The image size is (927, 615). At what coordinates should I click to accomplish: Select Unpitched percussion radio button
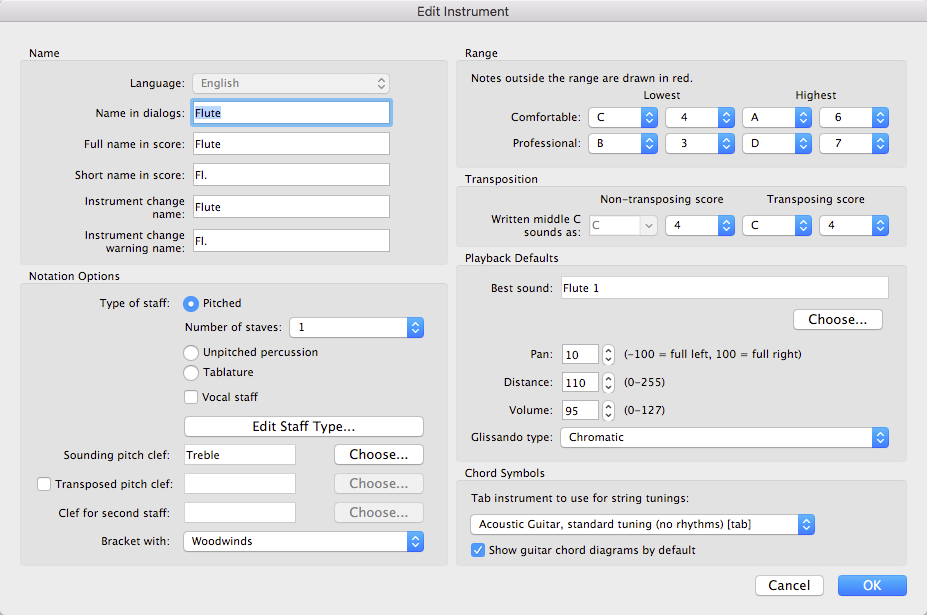click(191, 352)
